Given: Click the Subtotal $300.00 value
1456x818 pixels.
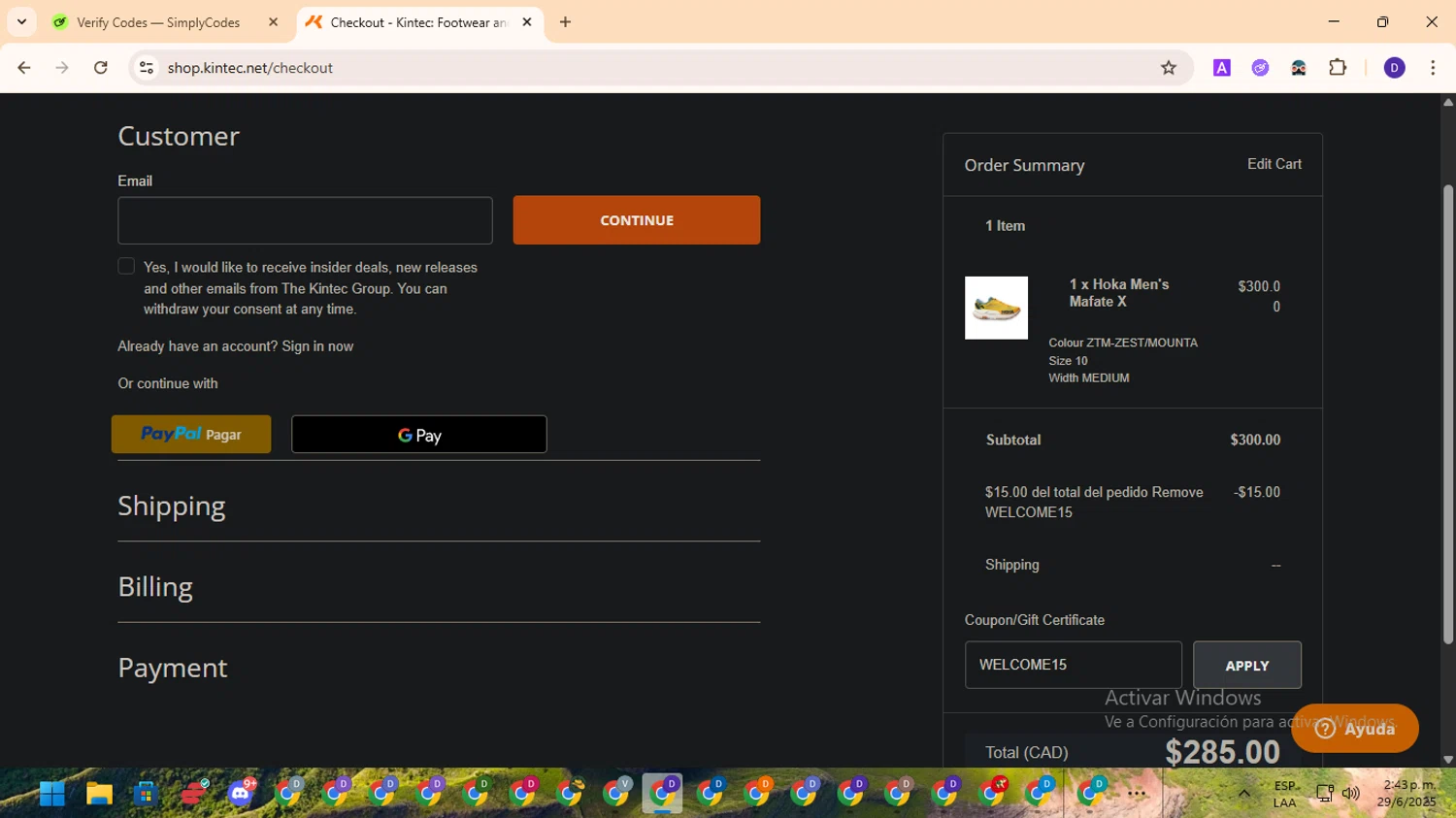Looking at the screenshot, I should 1255,440.
